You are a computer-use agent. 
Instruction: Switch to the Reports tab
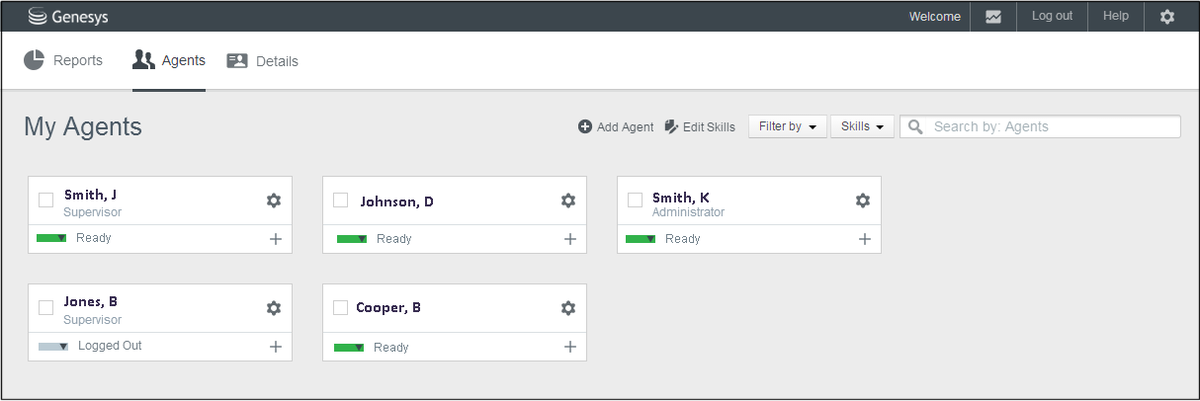[64, 61]
